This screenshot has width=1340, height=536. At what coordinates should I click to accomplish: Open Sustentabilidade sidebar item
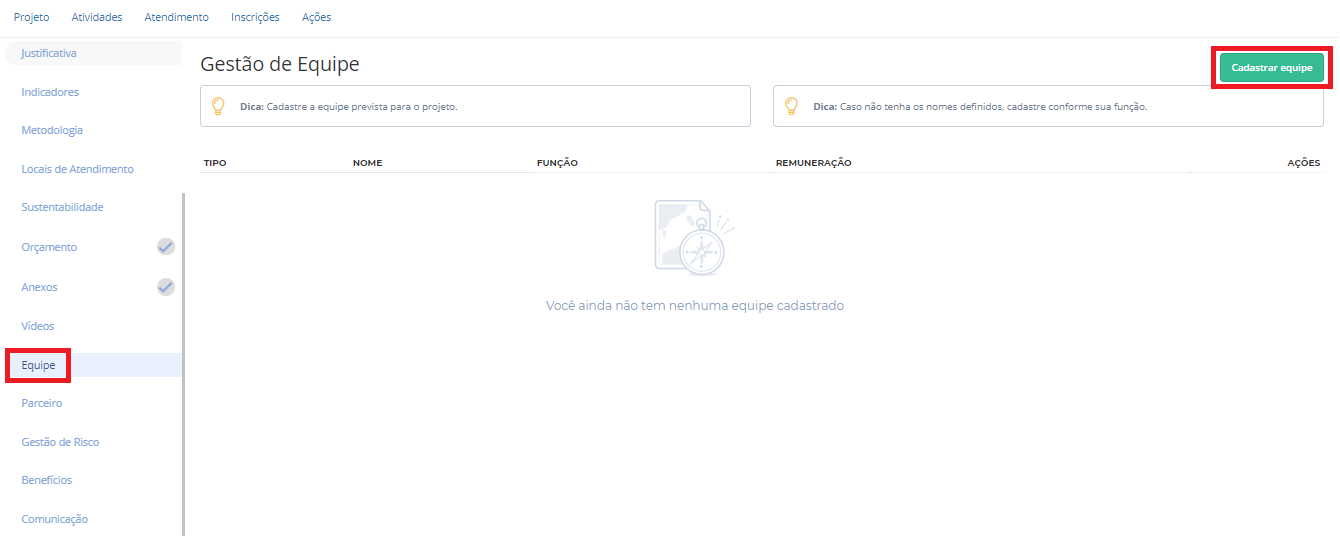[x=62, y=207]
